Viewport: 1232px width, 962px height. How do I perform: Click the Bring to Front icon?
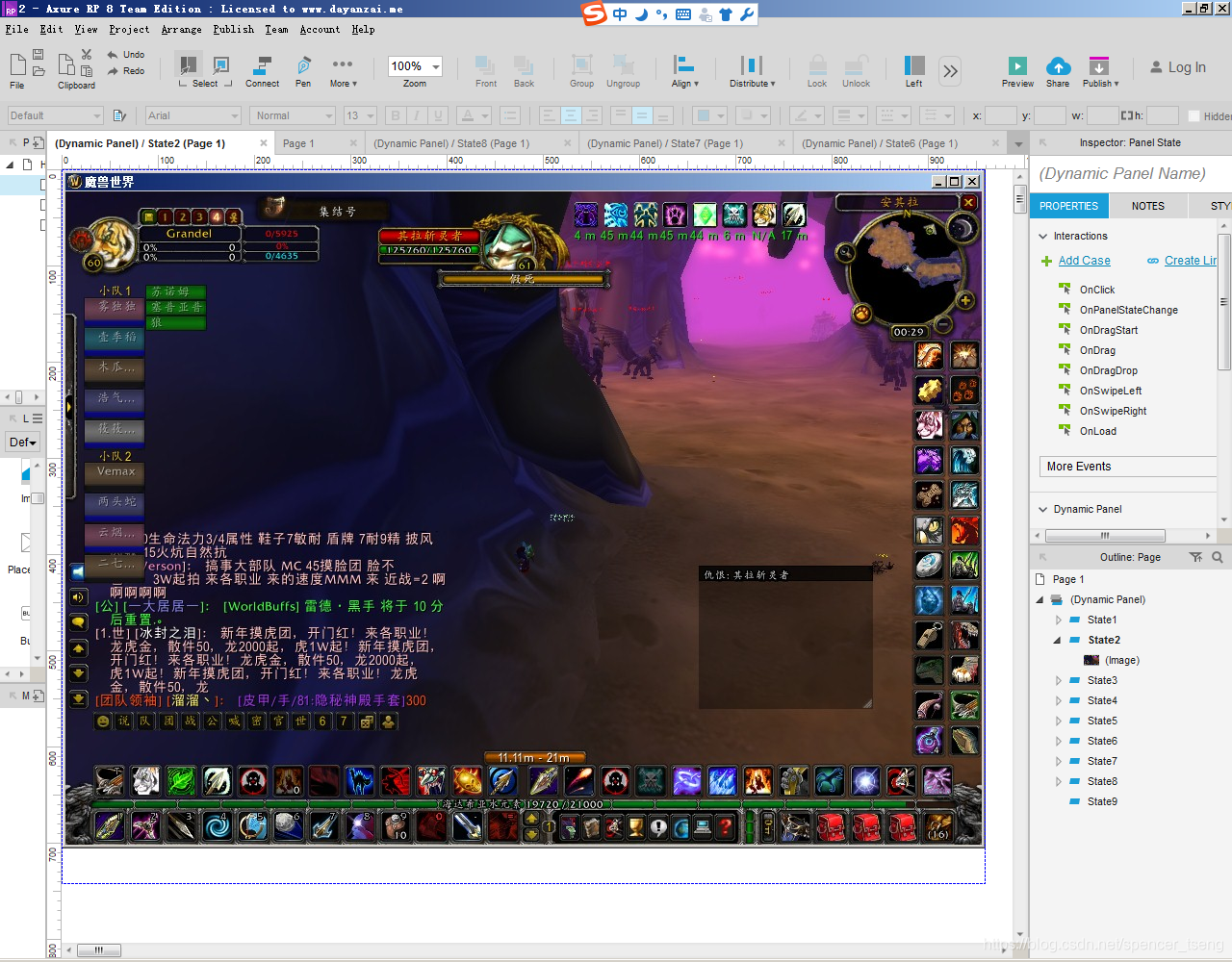(485, 65)
